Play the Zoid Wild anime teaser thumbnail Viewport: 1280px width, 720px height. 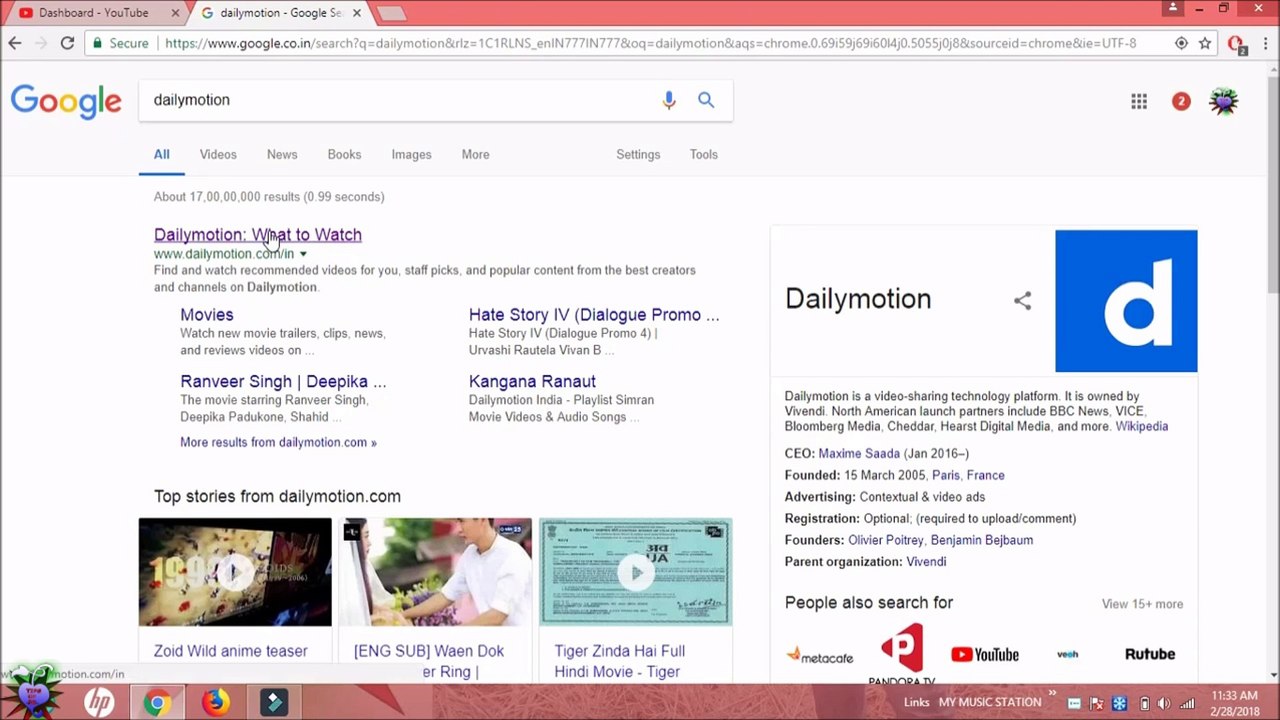pyautogui.click(x=235, y=572)
